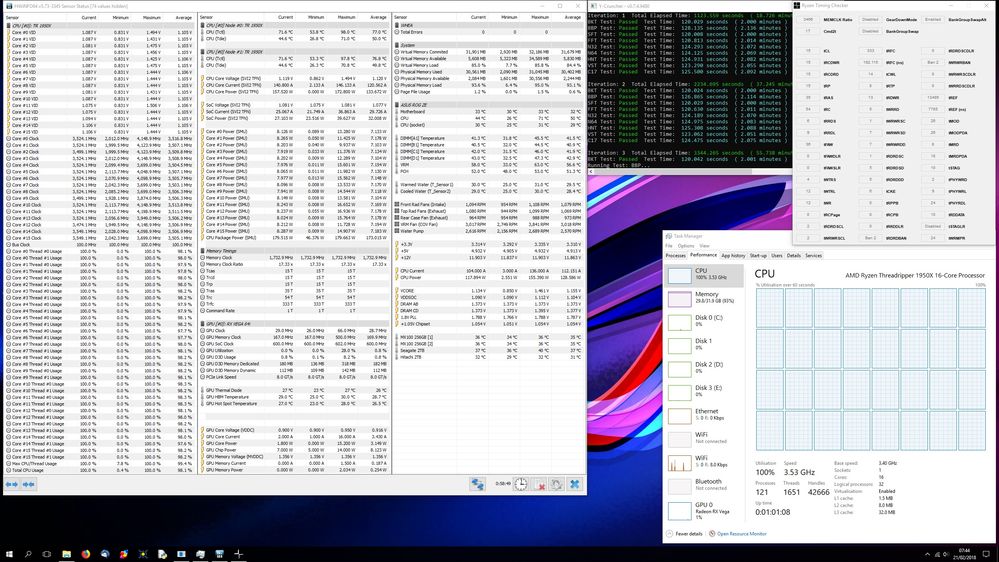Click the Cmd2t value field
Viewport: 999px width, 562px height.
coord(808,31)
